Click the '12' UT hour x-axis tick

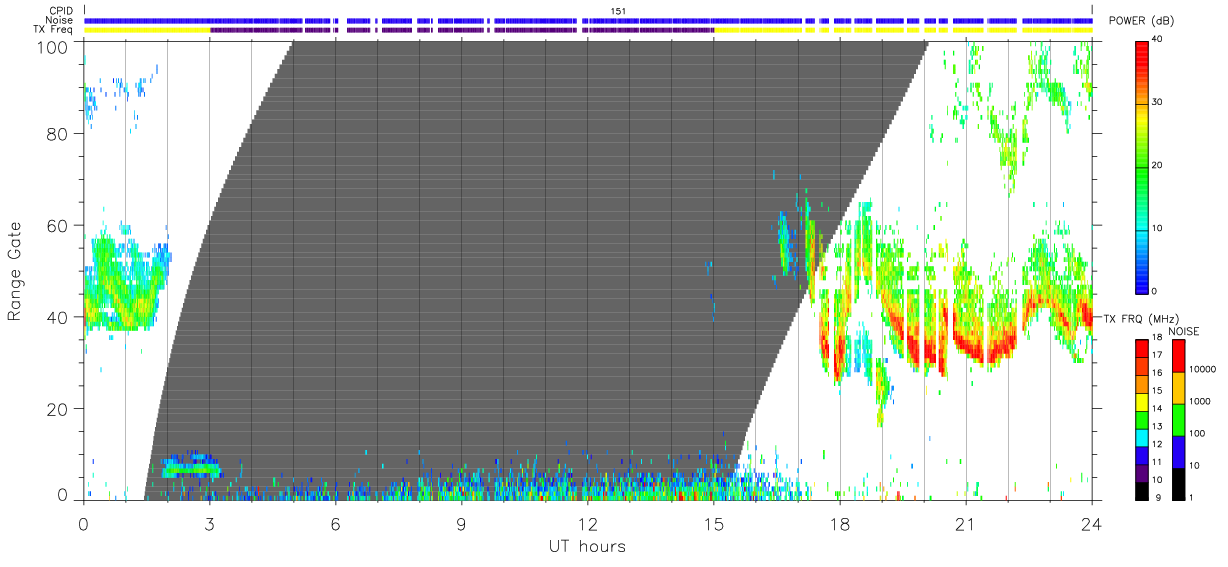tap(587, 523)
